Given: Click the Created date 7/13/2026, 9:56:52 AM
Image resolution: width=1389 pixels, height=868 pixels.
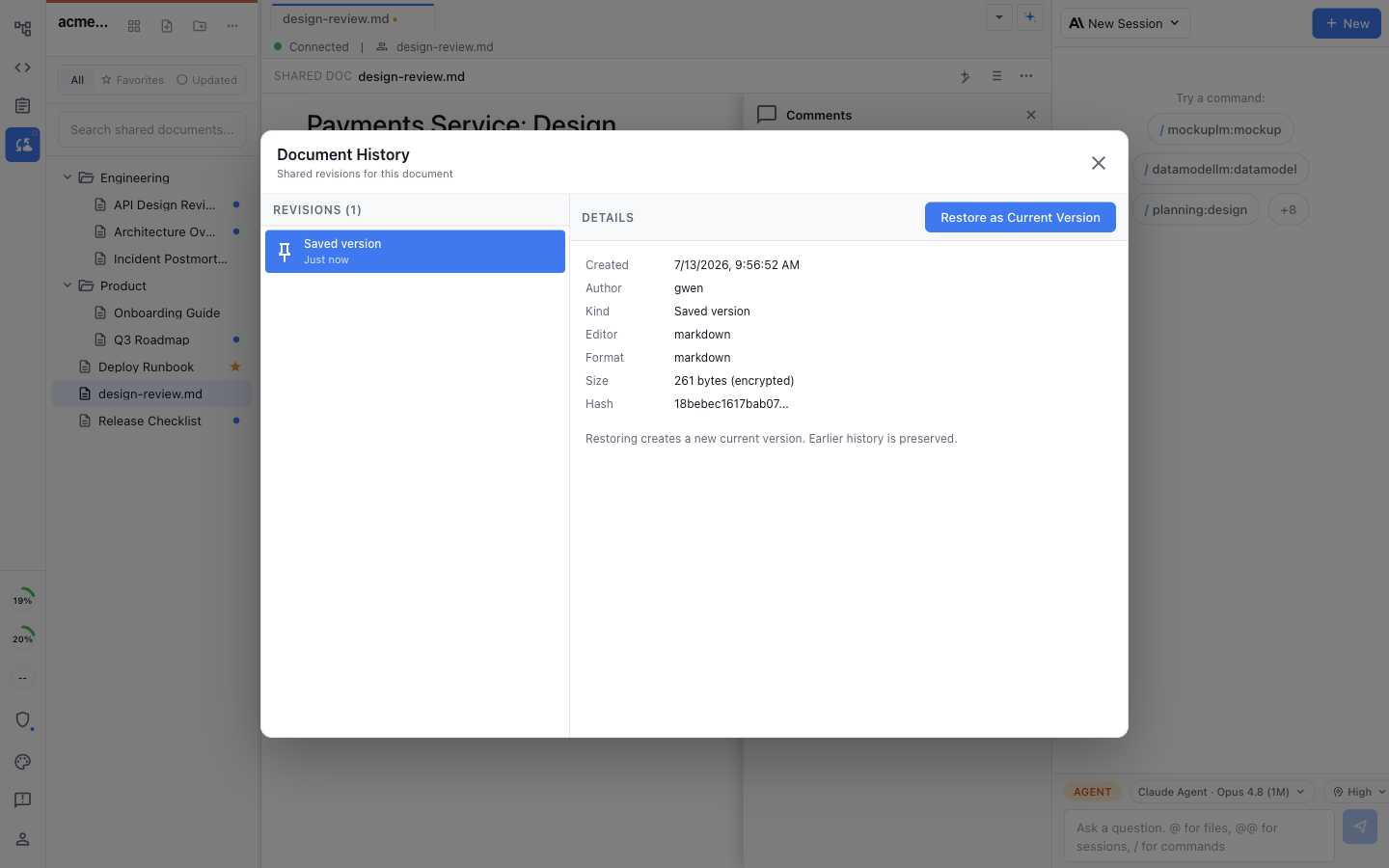Looking at the screenshot, I should [737, 265].
